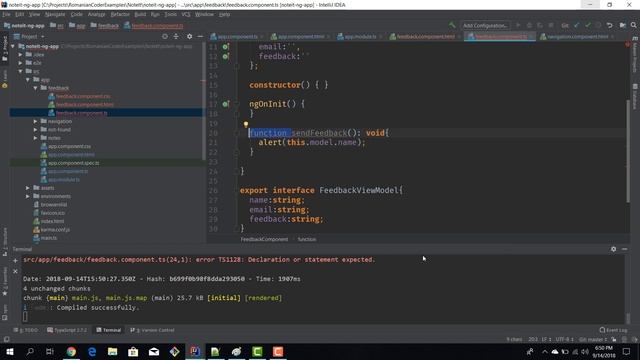The height and width of the screenshot is (360, 640).
Task: Collapse the noteit-ng-app root folder
Action: (x=13, y=46)
